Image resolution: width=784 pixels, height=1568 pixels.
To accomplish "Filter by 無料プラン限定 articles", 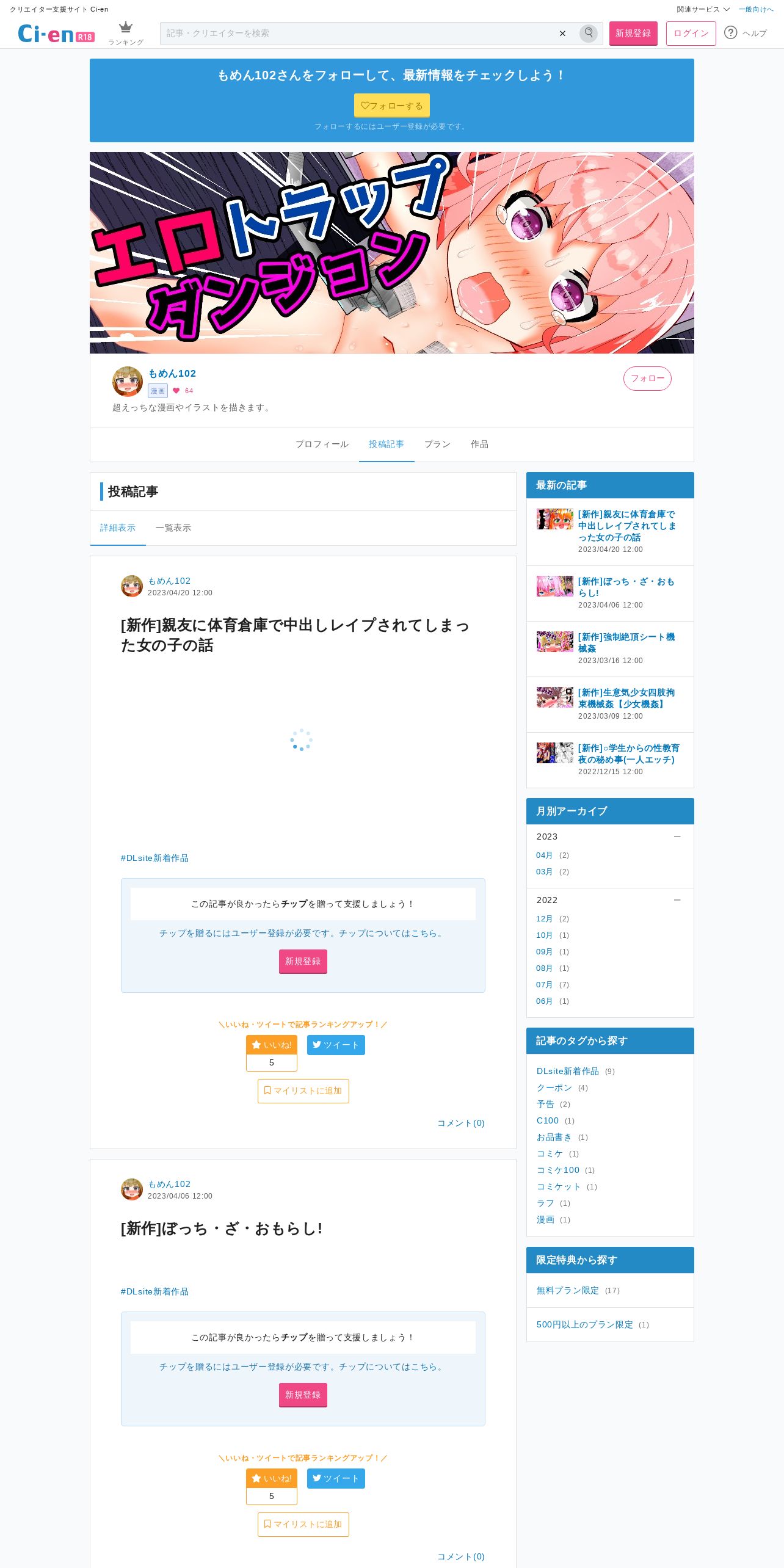I will tap(568, 1290).
